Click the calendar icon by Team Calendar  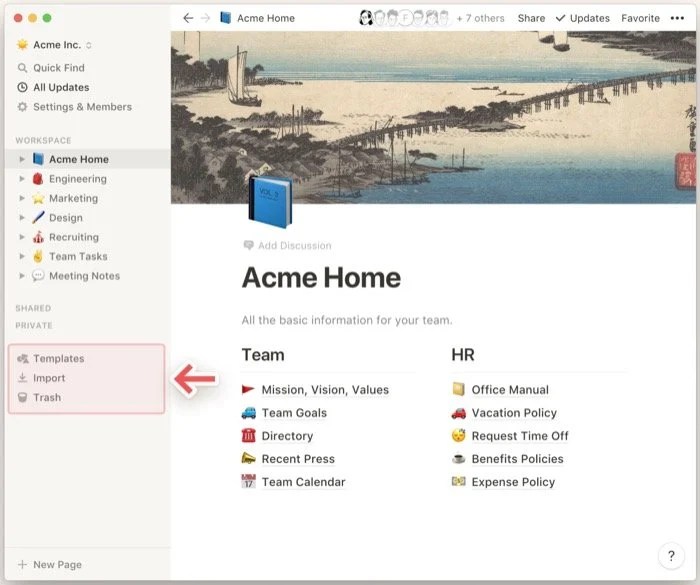[248, 481]
